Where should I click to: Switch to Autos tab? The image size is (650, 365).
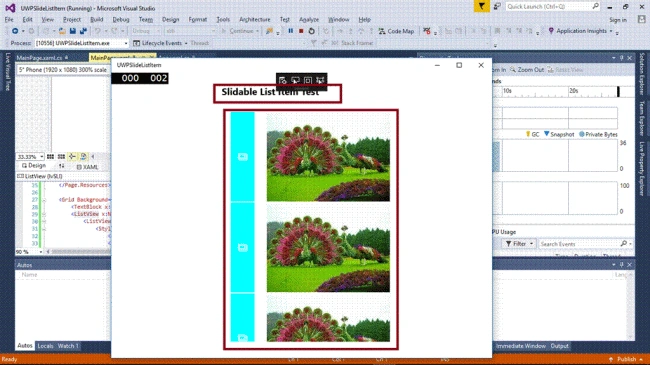tap(24, 346)
